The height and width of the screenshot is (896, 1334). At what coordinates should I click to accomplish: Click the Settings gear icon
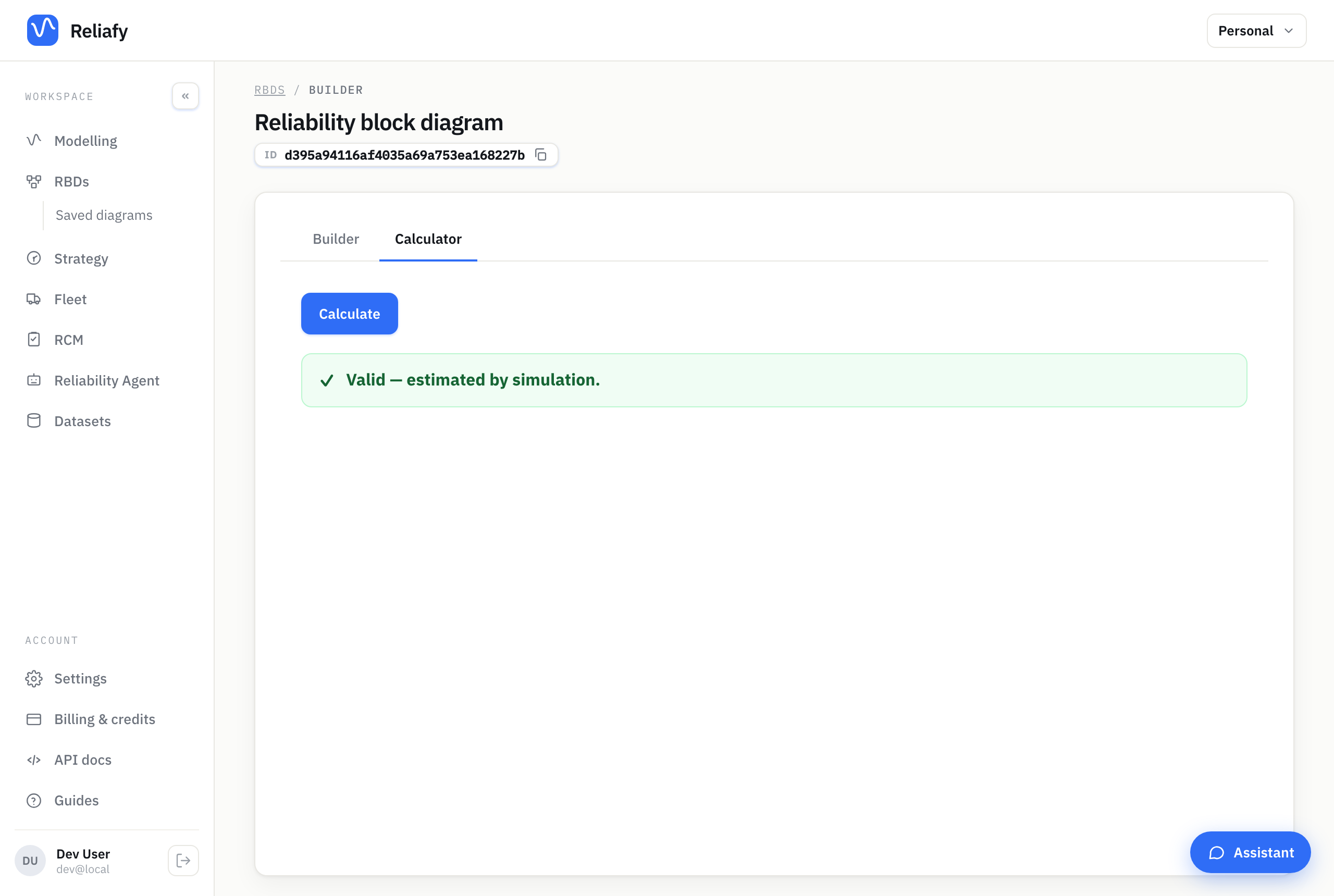click(34, 678)
